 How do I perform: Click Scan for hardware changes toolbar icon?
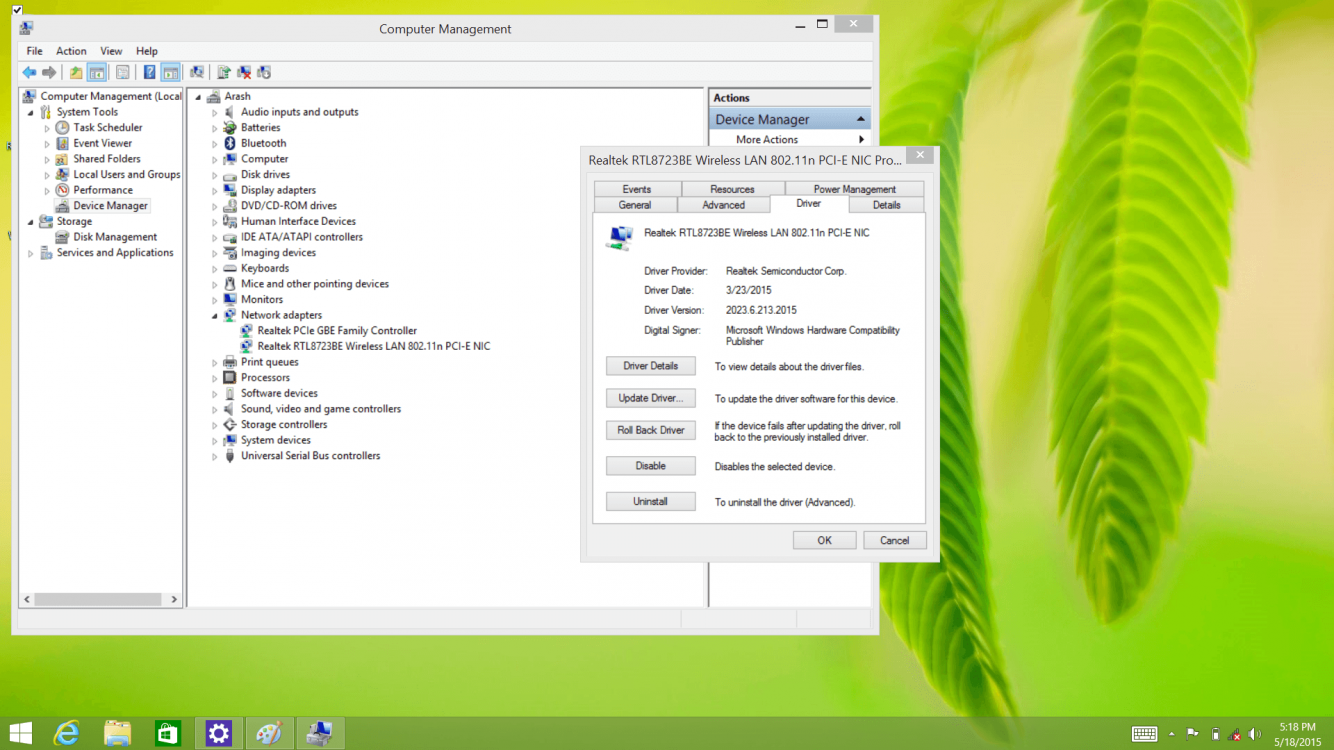point(197,72)
